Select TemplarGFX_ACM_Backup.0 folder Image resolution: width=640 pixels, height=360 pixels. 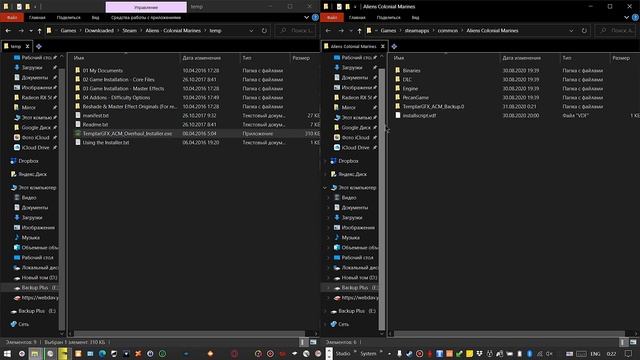coord(433,107)
